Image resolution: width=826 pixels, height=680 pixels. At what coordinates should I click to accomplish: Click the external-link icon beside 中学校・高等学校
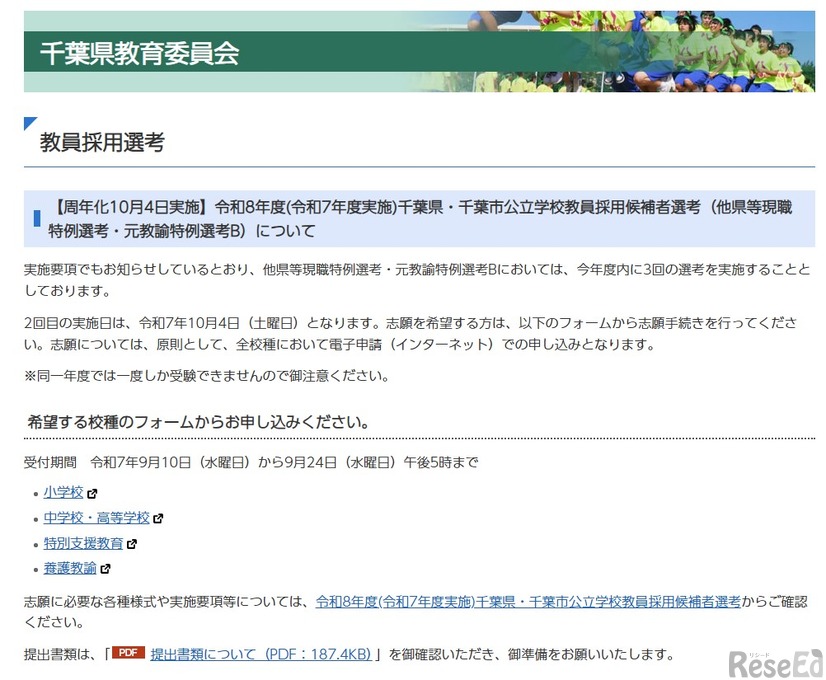click(x=158, y=519)
